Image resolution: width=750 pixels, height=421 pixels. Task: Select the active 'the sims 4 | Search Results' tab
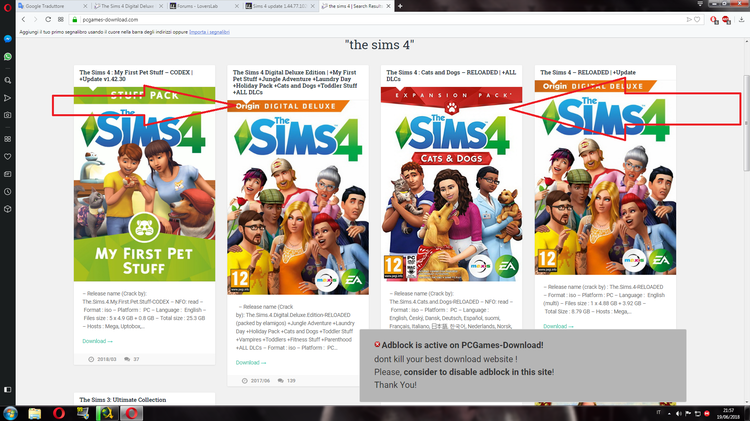[x=356, y=6]
